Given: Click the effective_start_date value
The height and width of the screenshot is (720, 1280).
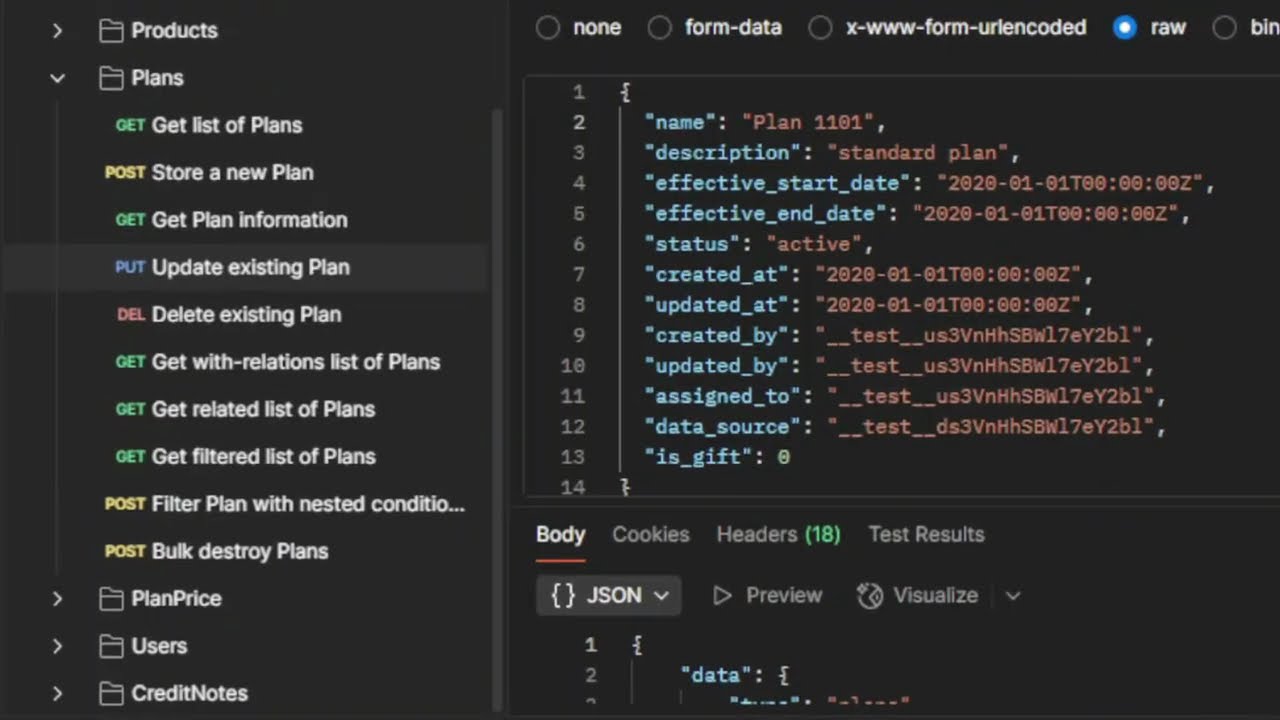Looking at the screenshot, I should coord(1069,184).
